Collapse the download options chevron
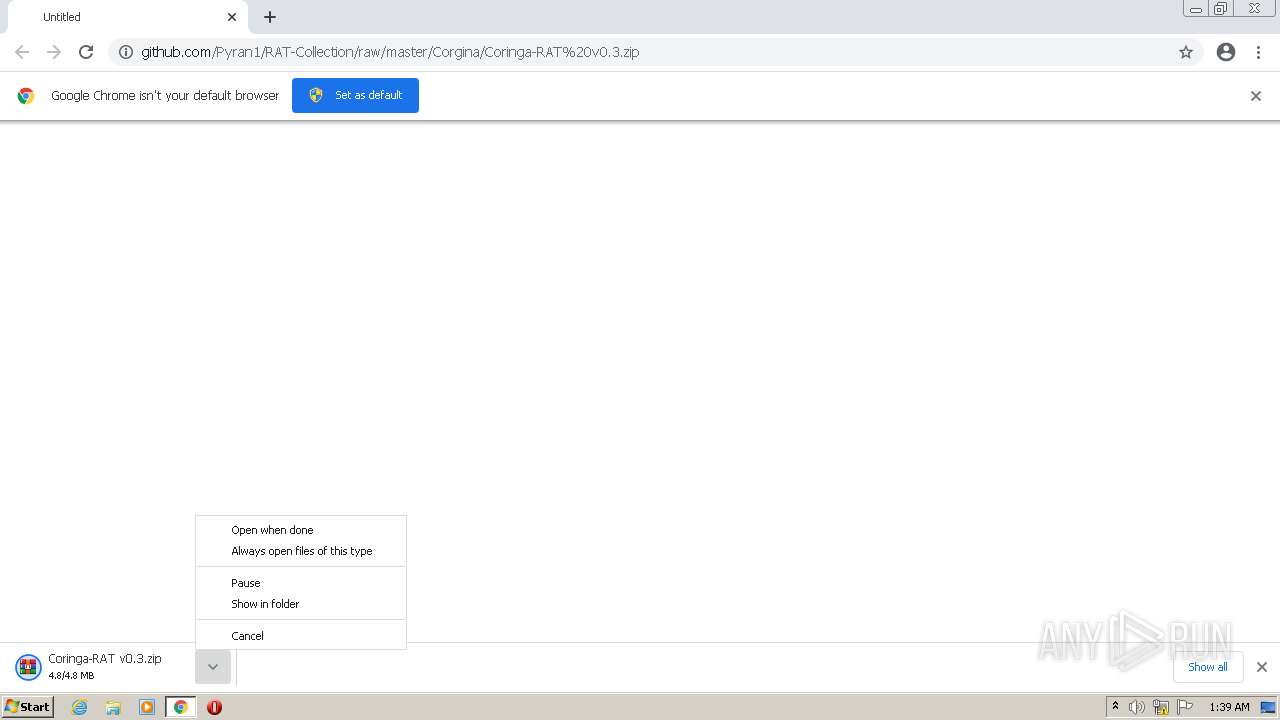 coord(213,667)
